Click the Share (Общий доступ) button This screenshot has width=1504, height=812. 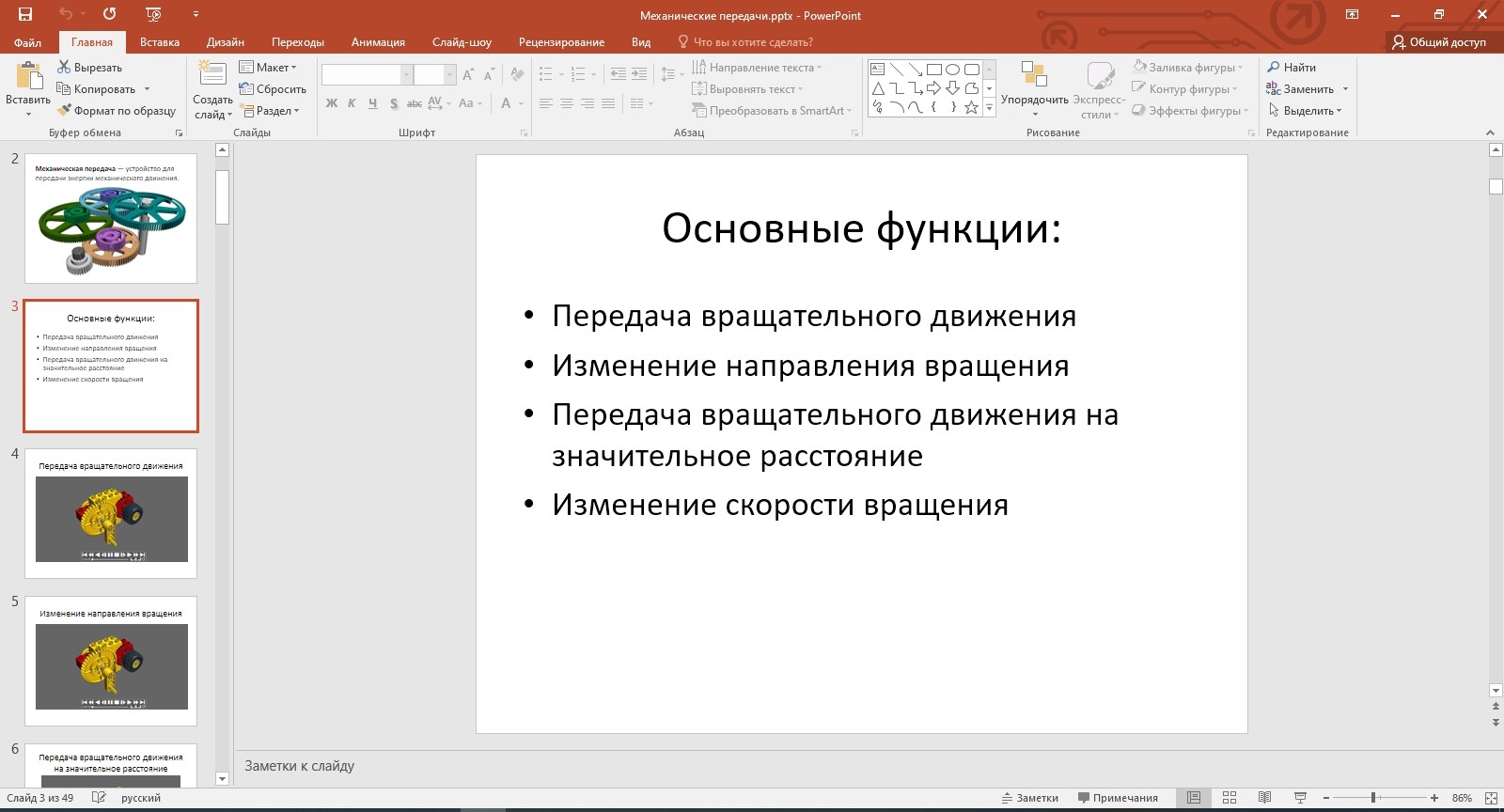(x=1439, y=42)
